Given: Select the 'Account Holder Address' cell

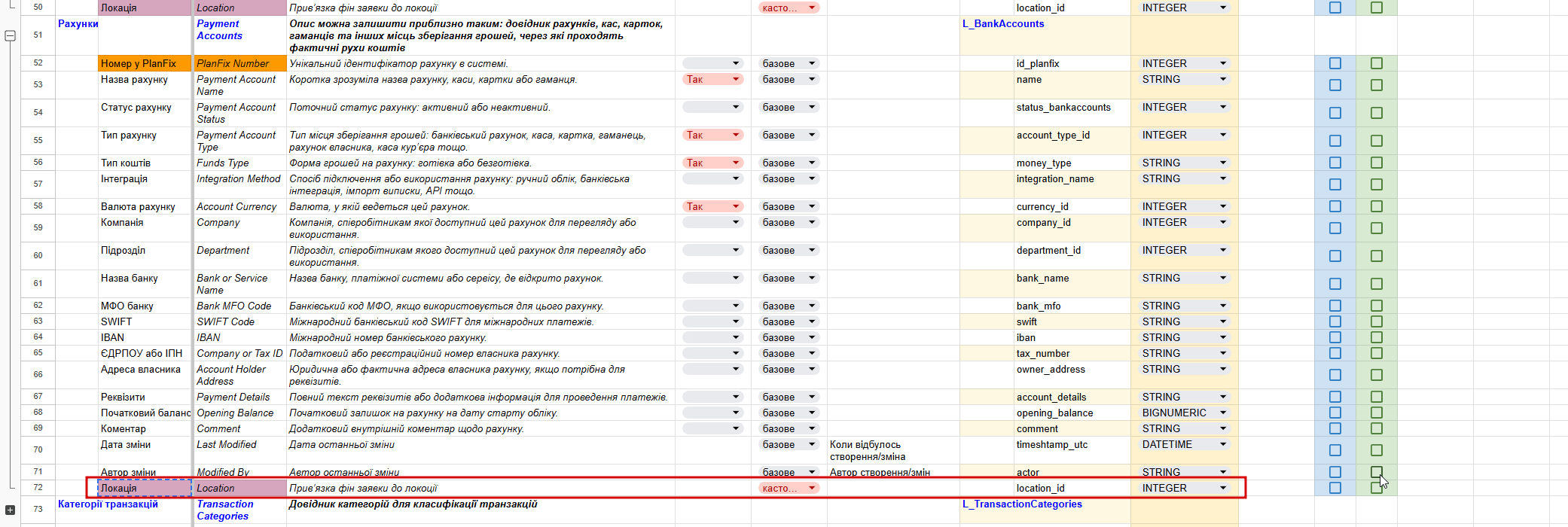Looking at the screenshot, I should (x=239, y=375).
